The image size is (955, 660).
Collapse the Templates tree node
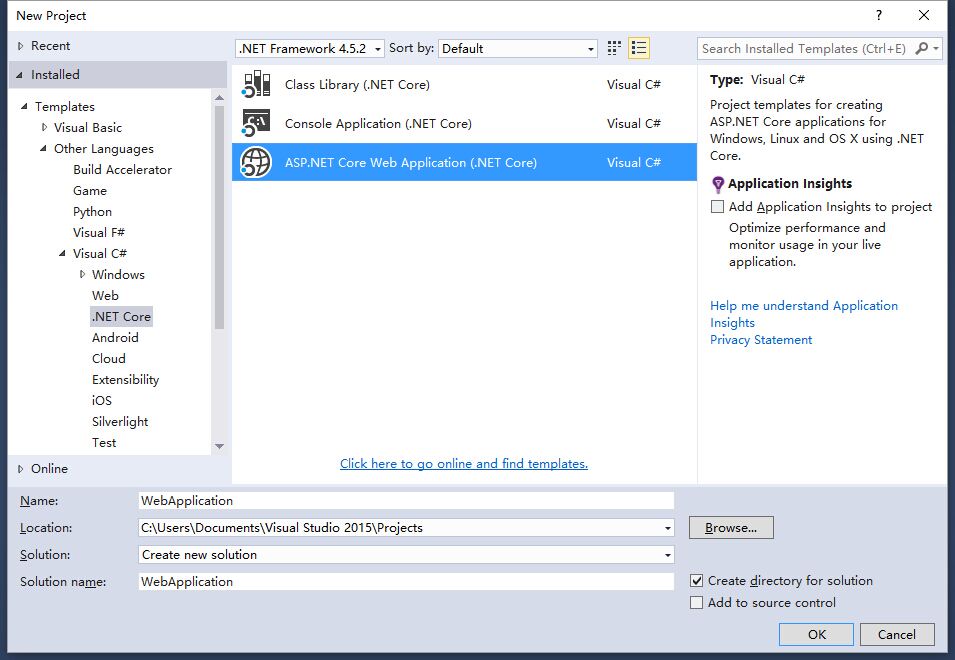tap(24, 107)
